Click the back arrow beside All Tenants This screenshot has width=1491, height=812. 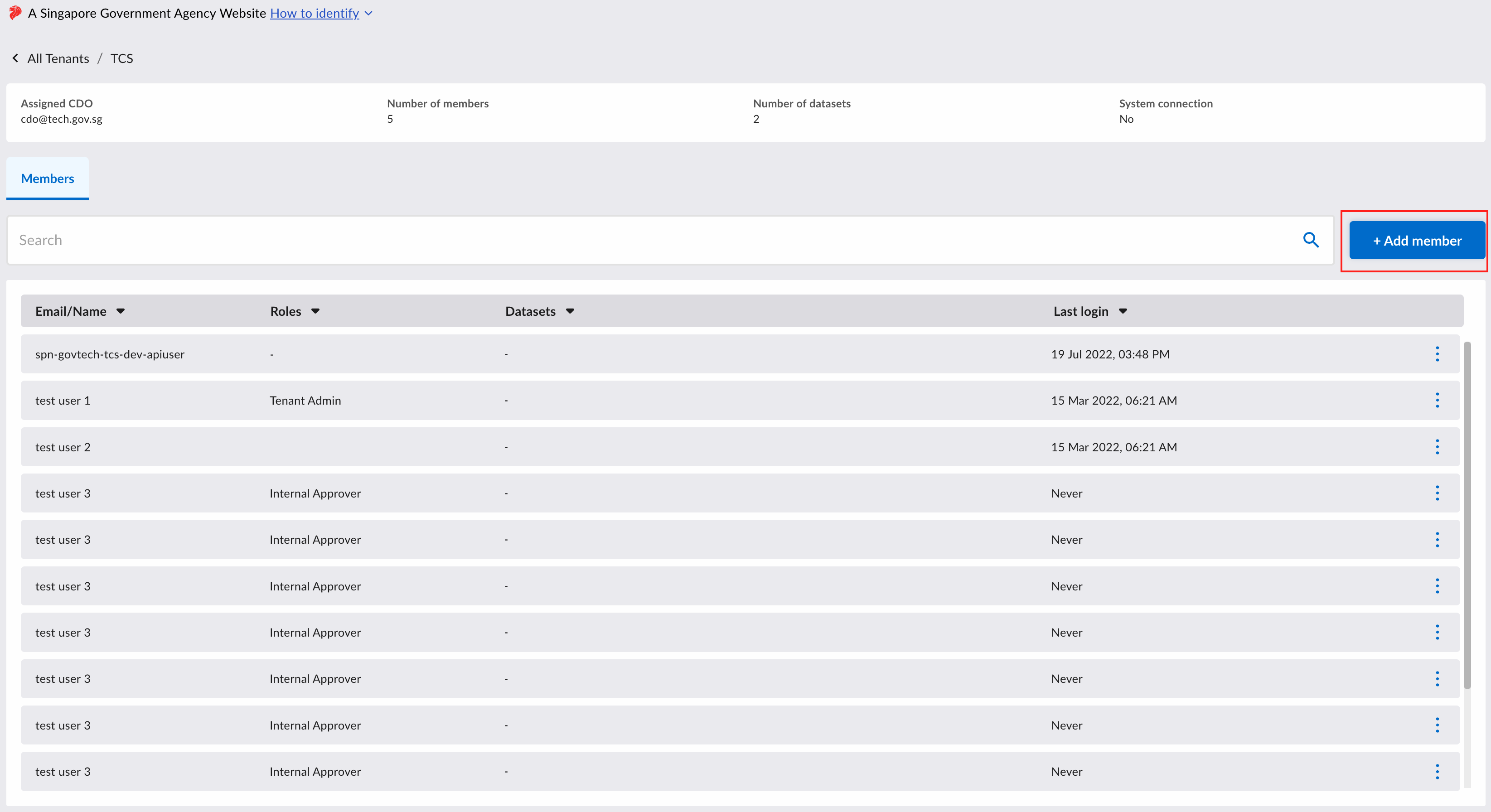(x=15, y=58)
